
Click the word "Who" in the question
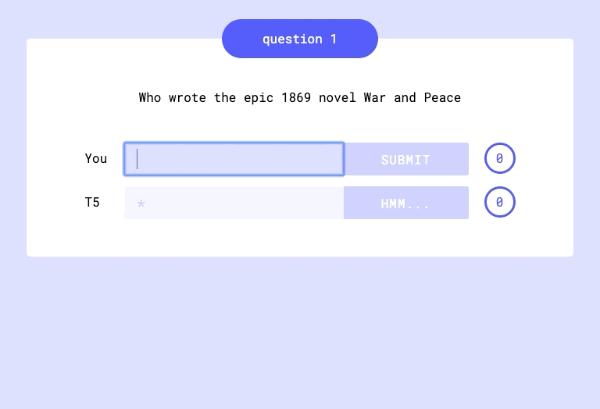149,97
